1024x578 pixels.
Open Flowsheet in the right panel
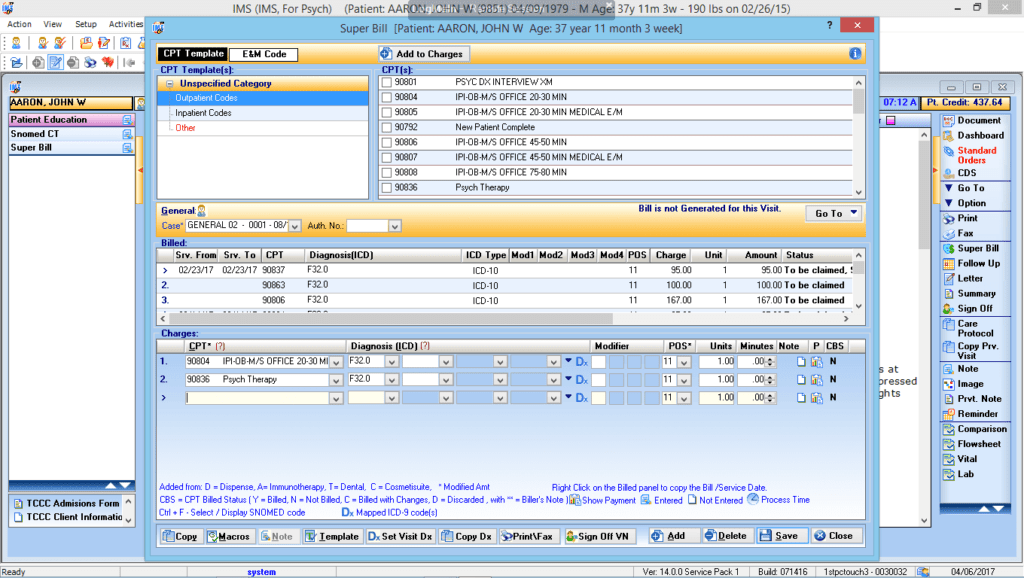(x=977, y=444)
